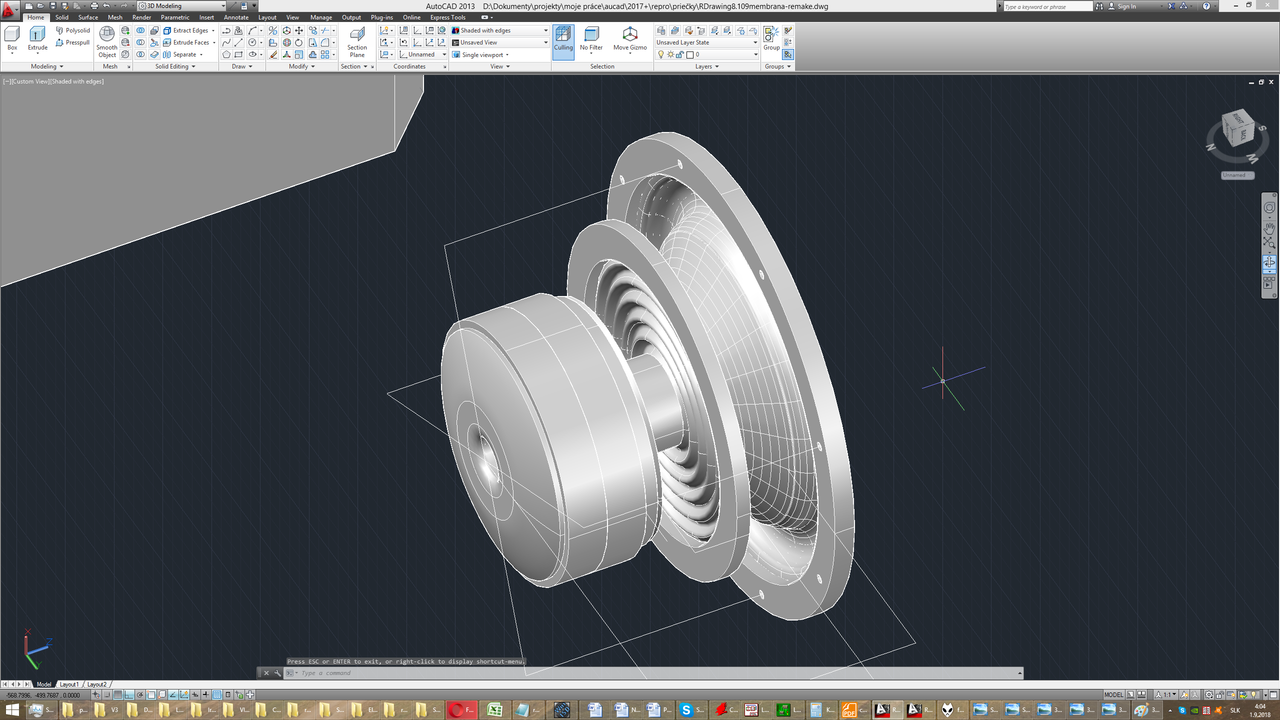The height and width of the screenshot is (720, 1280).
Task: Activate the Extrude tool
Action: pyautogui.click(x=37, y=40)
